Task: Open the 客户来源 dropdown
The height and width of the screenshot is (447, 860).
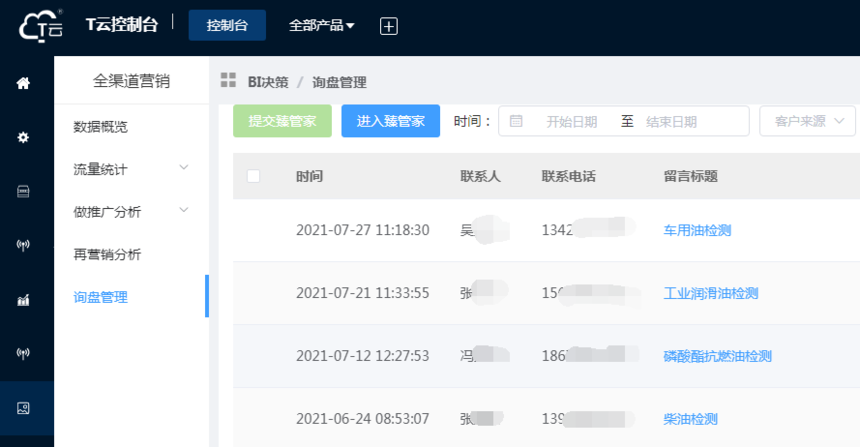Action: point(807,121)
